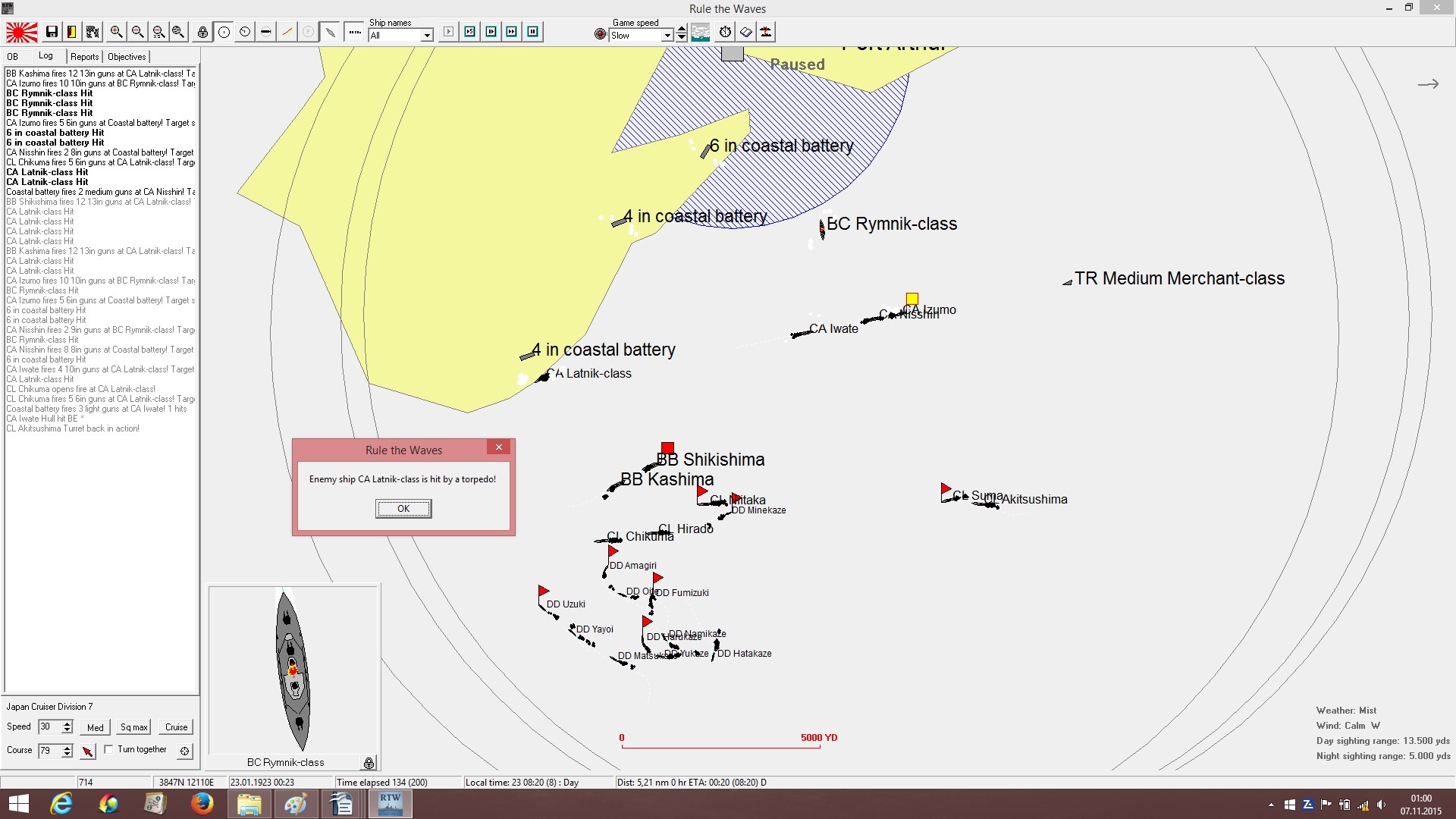Viewport: 1456px width, 819px height.
Task: Click the pause playback button
Action: 533,32
